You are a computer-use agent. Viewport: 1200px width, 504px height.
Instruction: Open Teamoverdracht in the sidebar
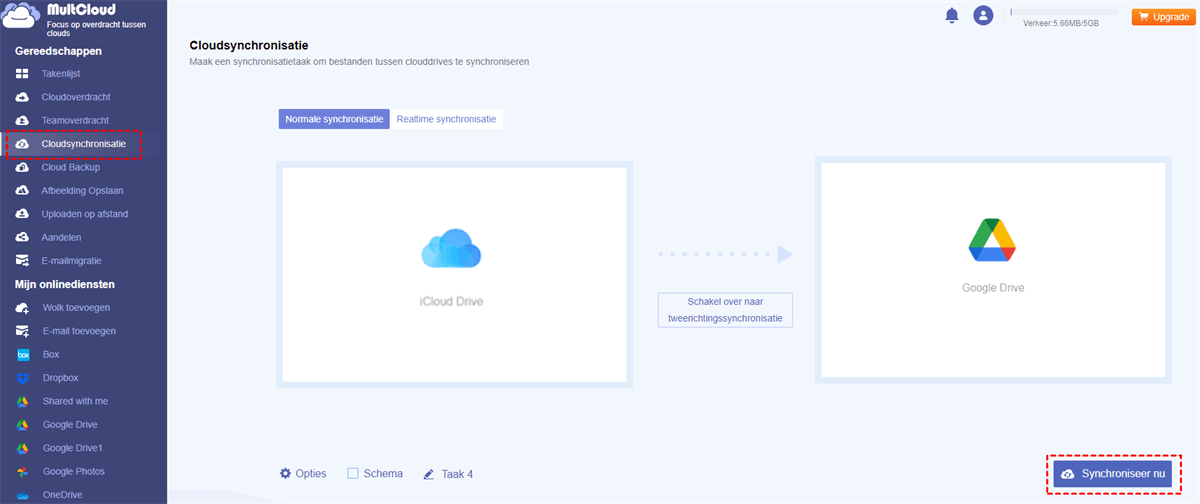click(x=75, y=120)
